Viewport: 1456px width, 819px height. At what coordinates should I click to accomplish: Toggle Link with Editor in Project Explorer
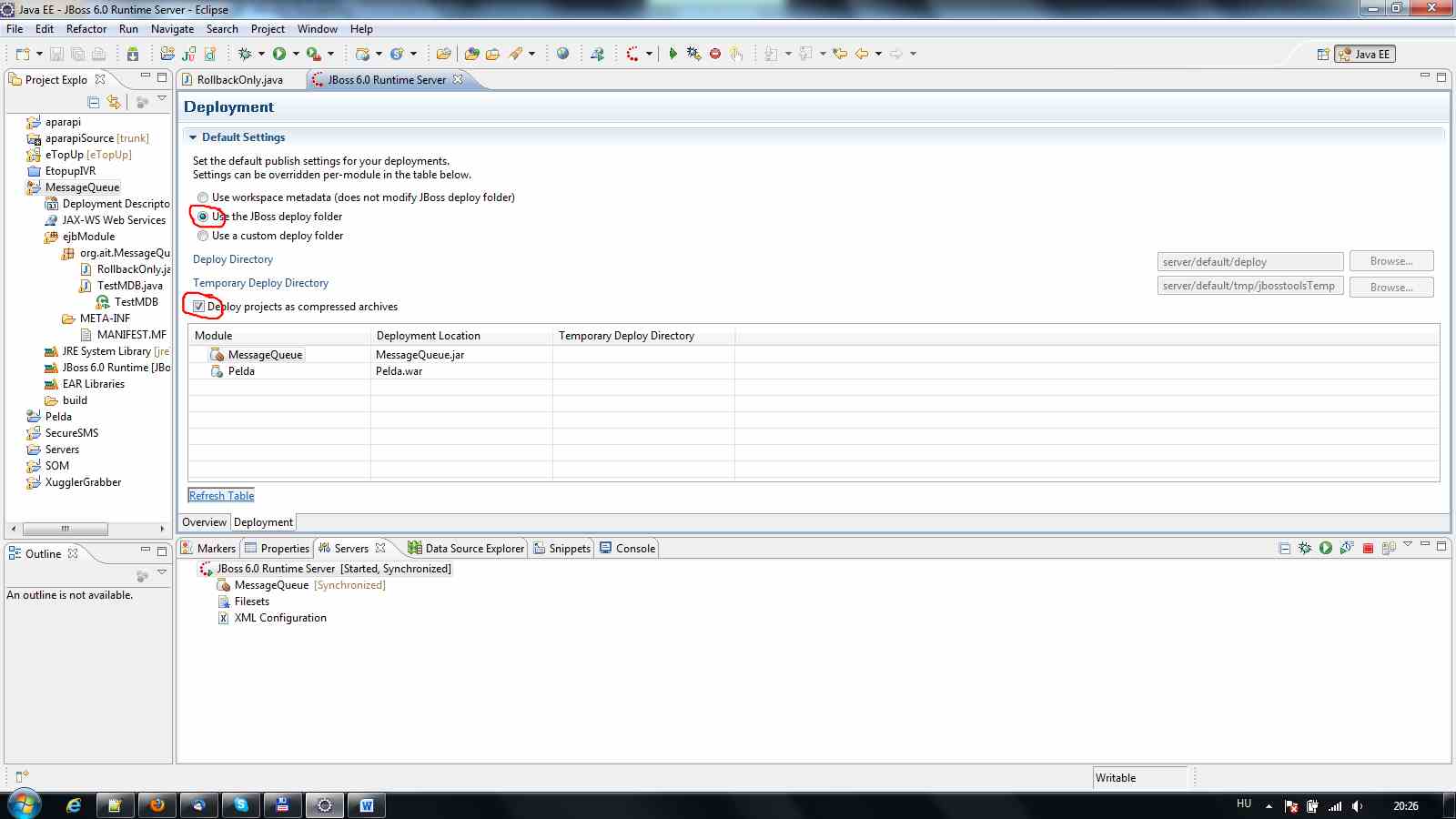114,102
